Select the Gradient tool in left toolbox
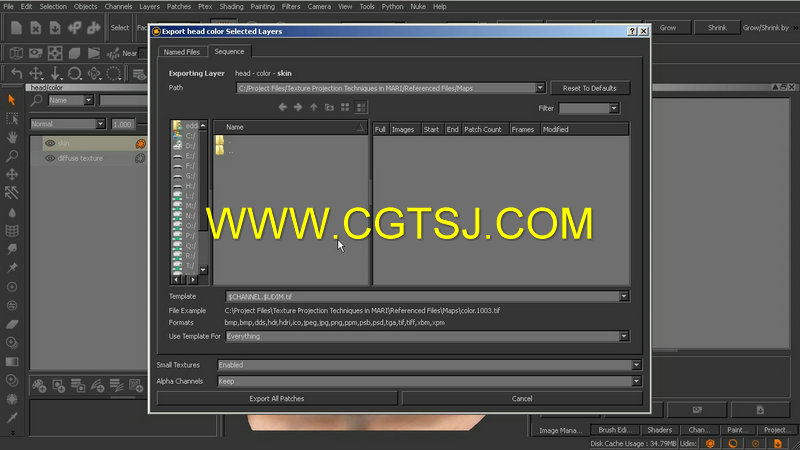 [12, 362]
